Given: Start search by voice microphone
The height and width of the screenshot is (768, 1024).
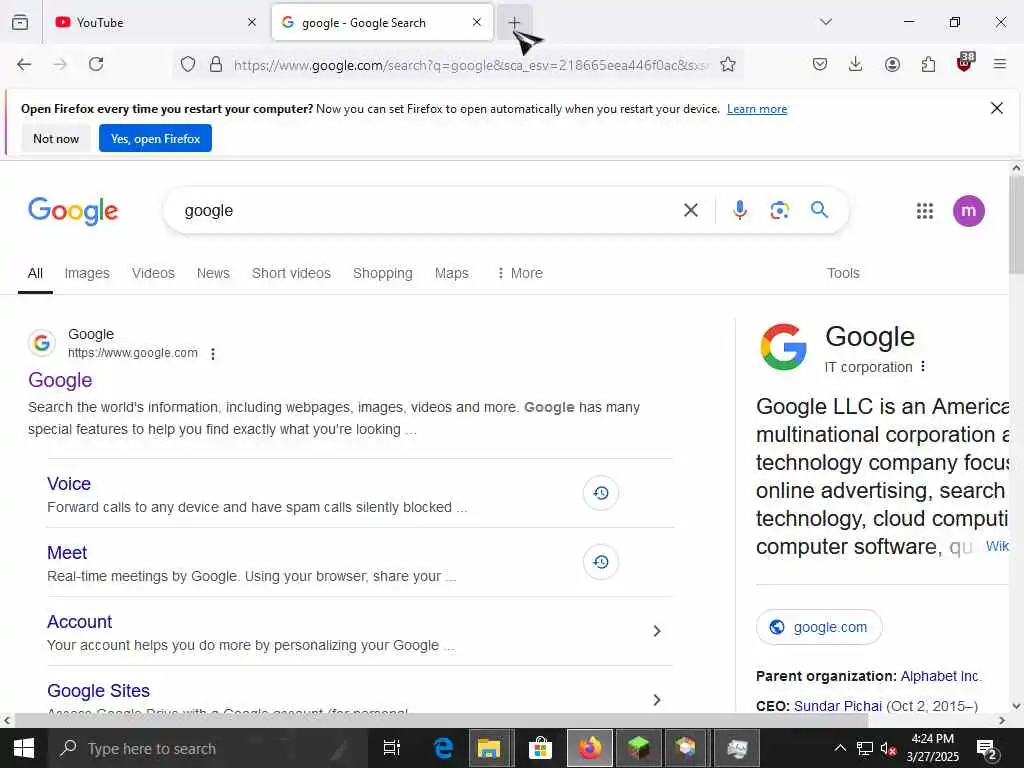Looking at the screenshot, I should point(739,210).
